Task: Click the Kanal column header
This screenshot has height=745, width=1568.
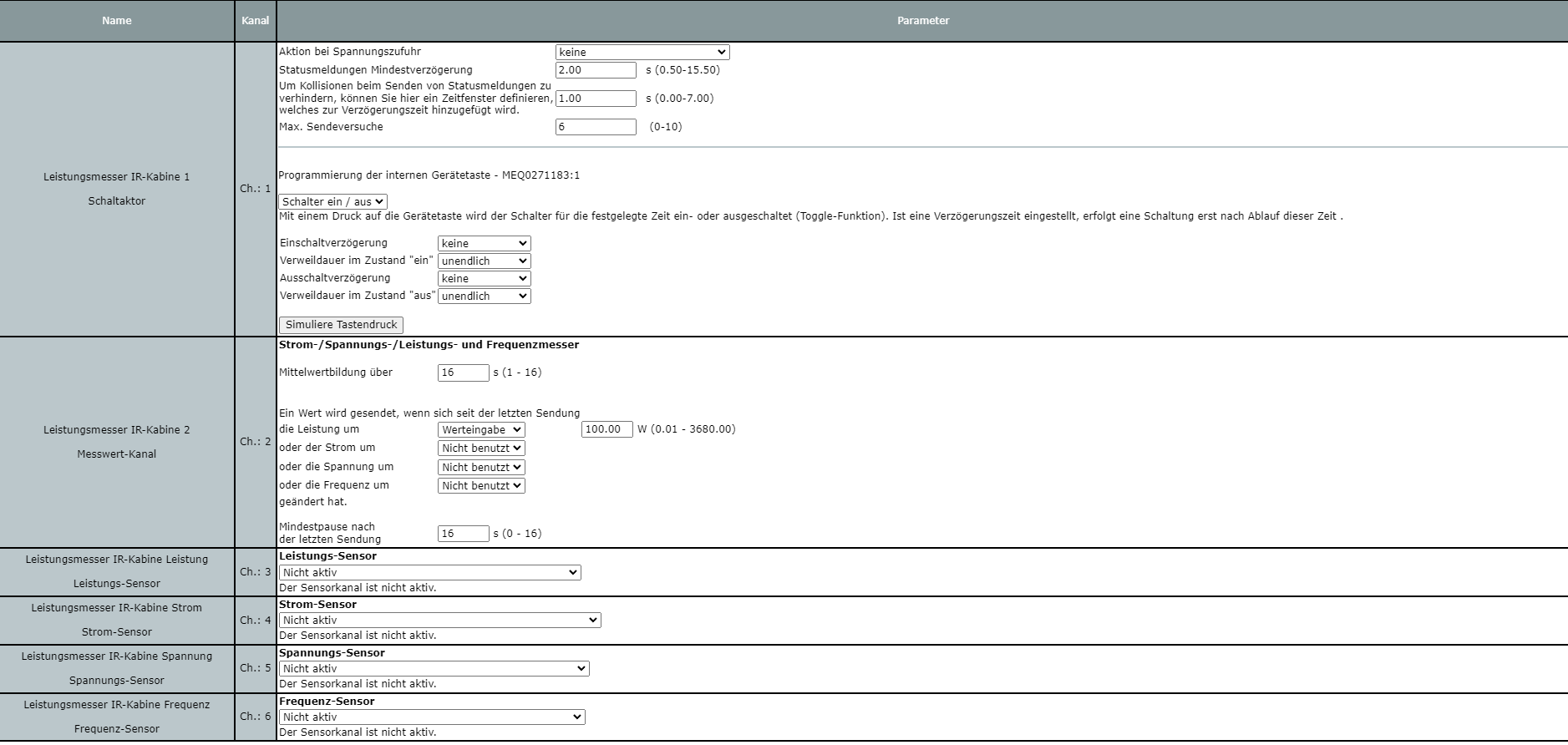Action: click(256, 21)
